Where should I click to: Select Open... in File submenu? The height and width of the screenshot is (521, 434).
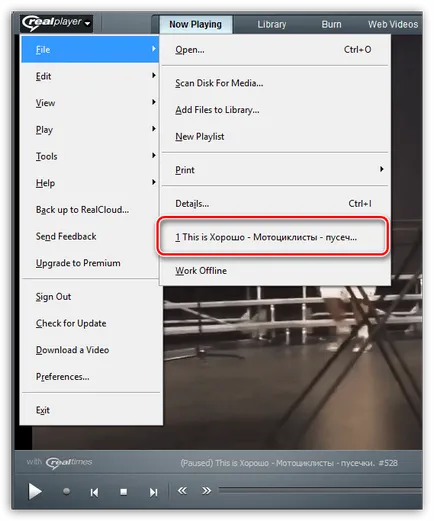tap(275, 50)
